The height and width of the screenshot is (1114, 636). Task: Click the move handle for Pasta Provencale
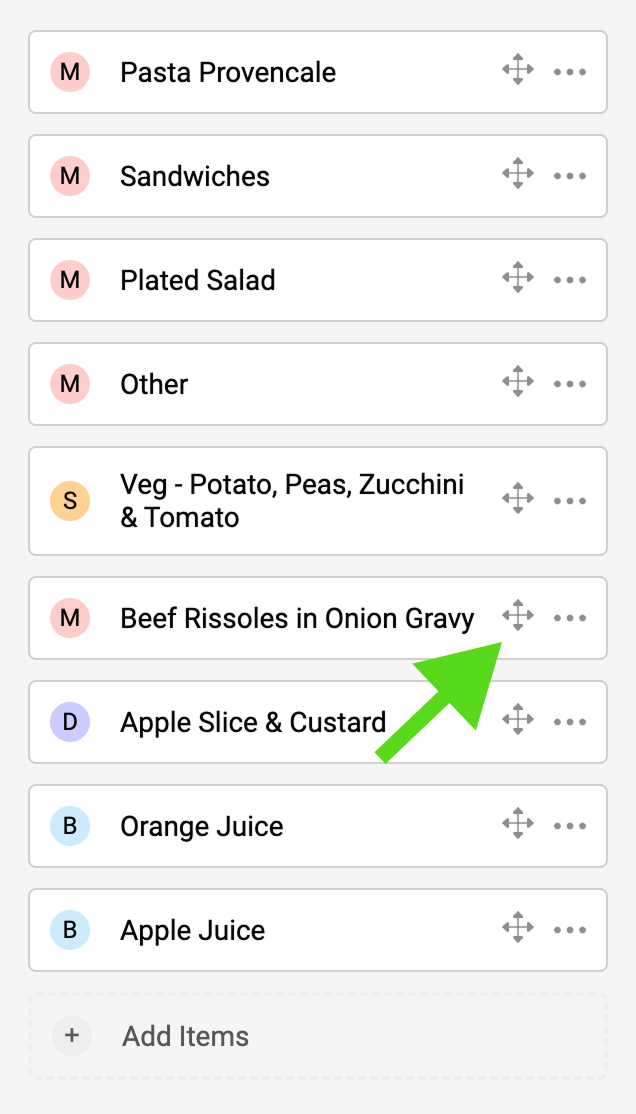point(517,72)
